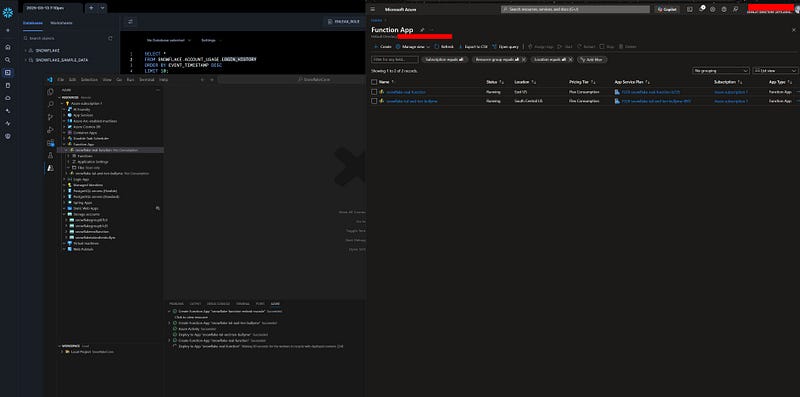Open Copilot in Azure portal

(x=667, y=9)
